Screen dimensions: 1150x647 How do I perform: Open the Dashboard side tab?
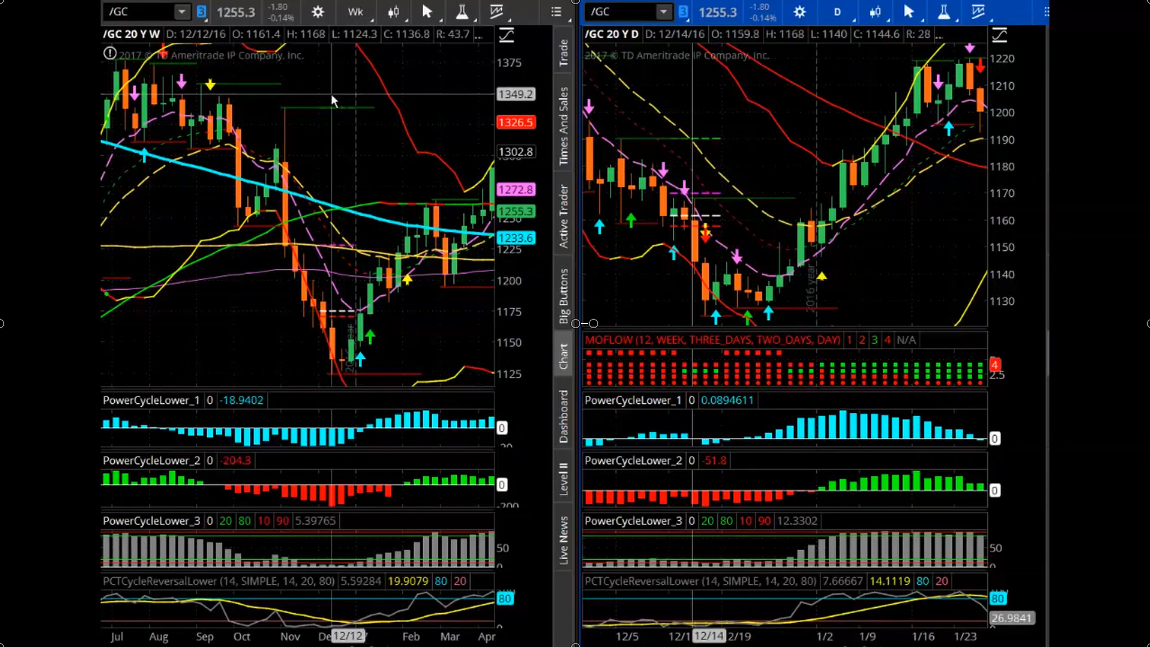563,416
